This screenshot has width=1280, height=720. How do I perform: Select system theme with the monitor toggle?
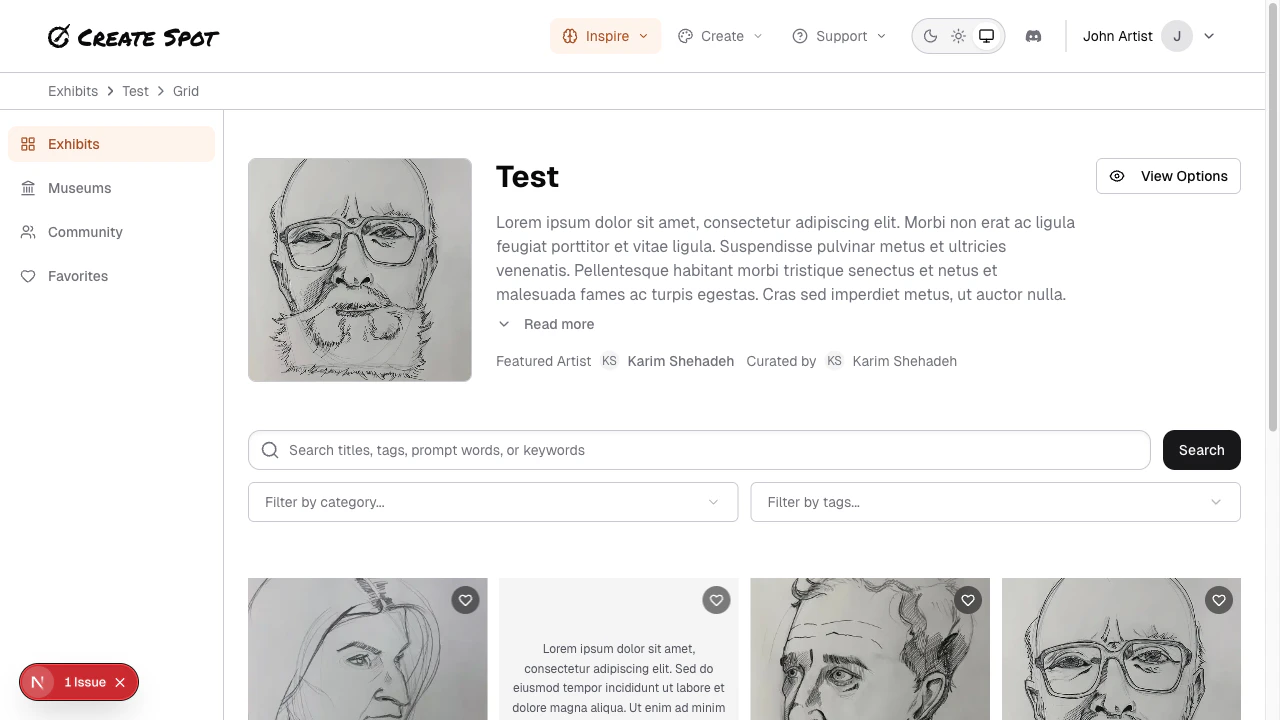(986, 35)
